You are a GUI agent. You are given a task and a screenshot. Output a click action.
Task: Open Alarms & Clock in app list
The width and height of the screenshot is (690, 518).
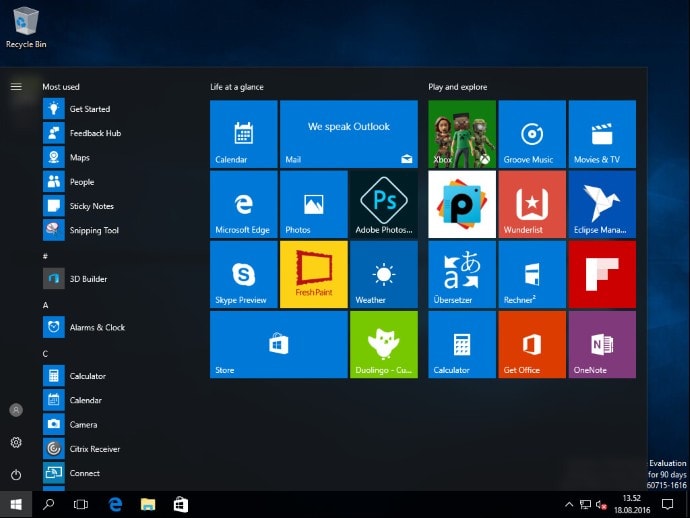(117, 327)
